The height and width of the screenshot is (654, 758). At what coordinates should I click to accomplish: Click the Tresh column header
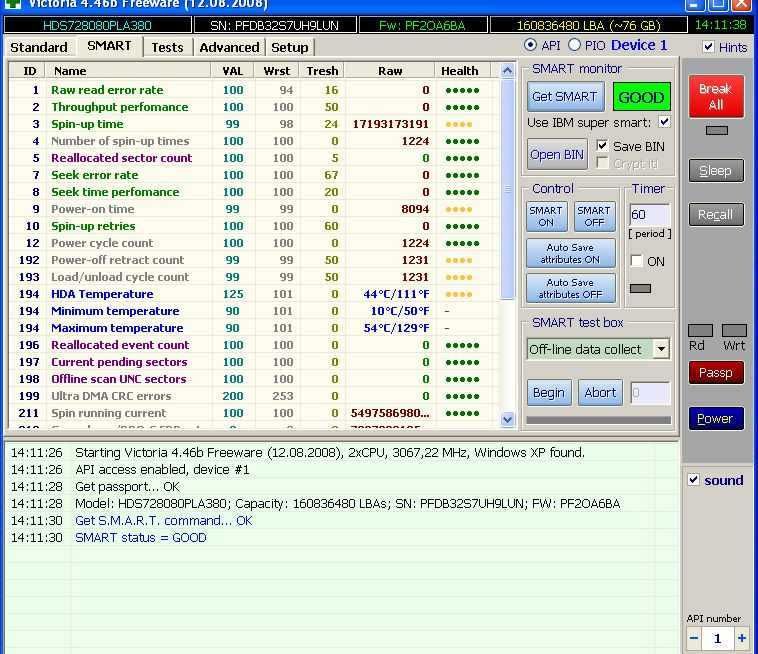tap(322, 71)
